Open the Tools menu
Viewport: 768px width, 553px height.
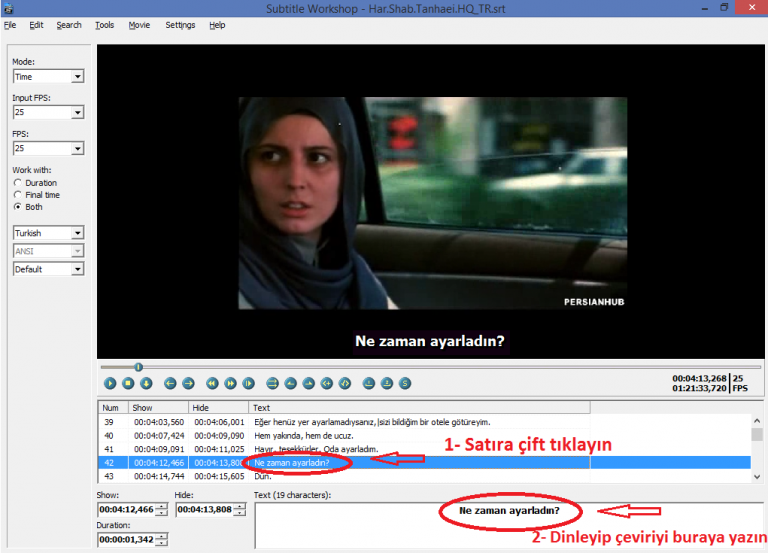pyautogui.click(x=104, y=25)
